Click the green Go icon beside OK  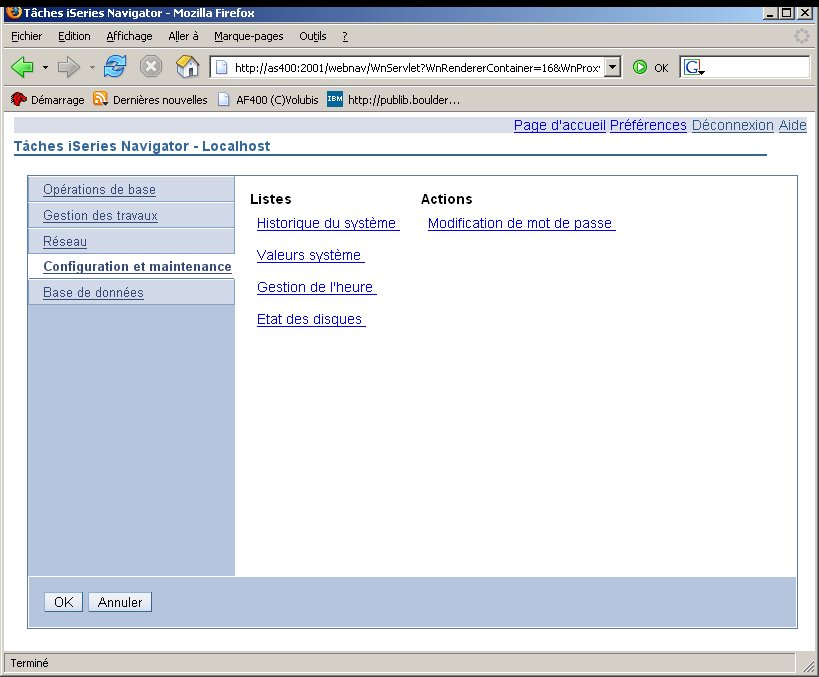(640, 67)
